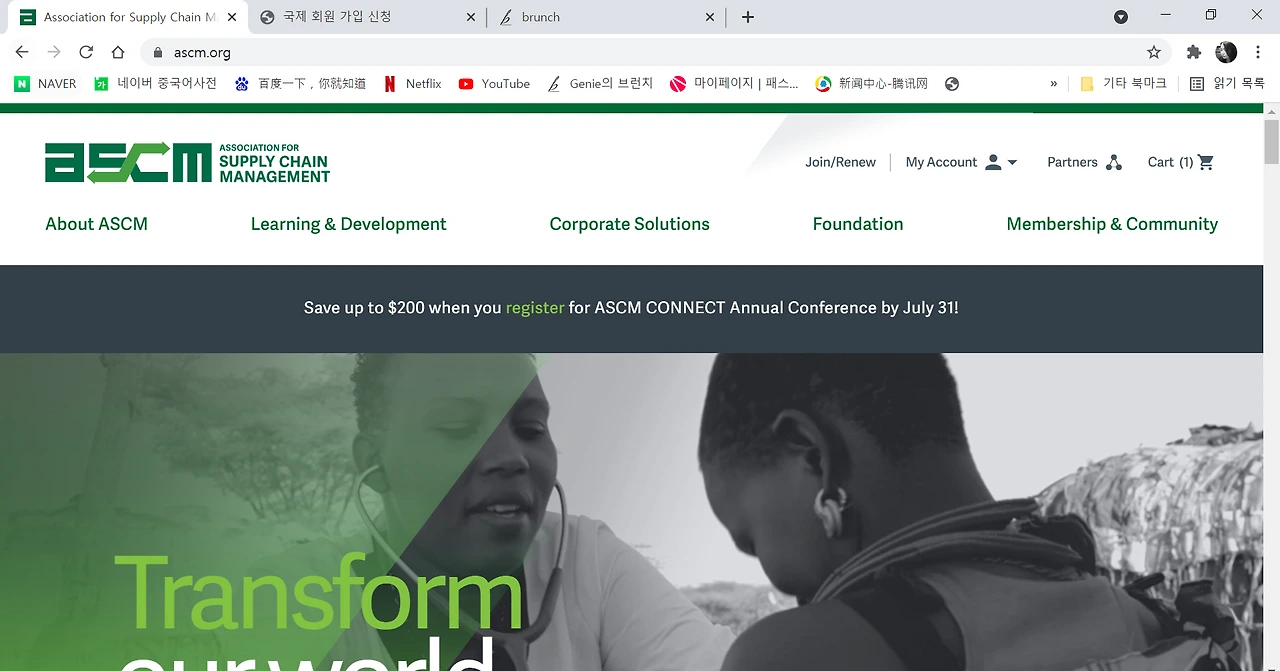Click the Join/Renew link
The image size is (1280, 671).
[840, 162]
